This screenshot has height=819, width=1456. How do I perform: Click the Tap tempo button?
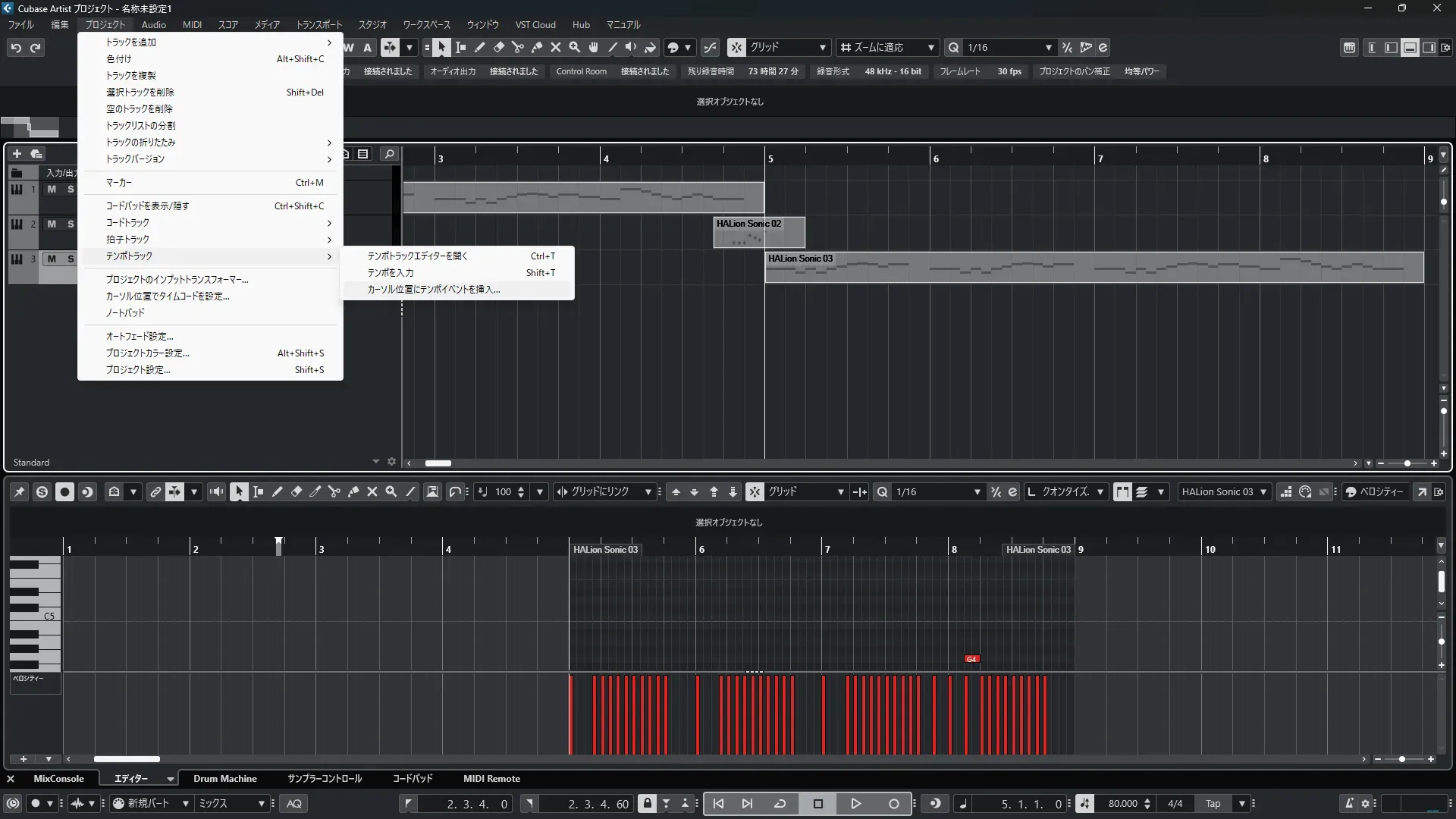point(1213,804)
